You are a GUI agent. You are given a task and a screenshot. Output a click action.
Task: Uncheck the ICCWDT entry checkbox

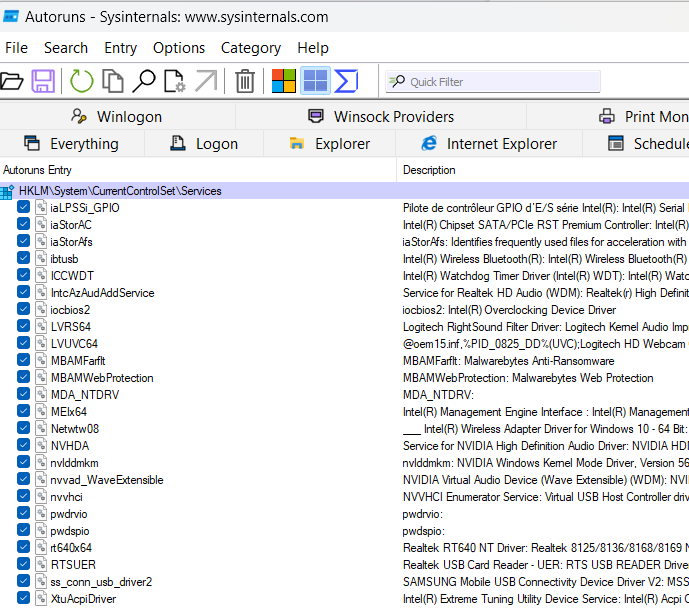(x=23, y=275)
